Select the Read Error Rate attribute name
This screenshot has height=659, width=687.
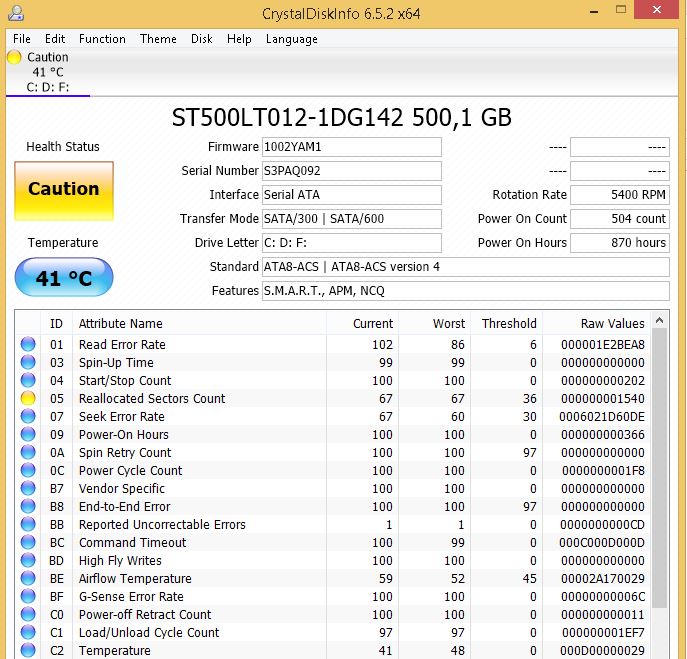[122, 345]
